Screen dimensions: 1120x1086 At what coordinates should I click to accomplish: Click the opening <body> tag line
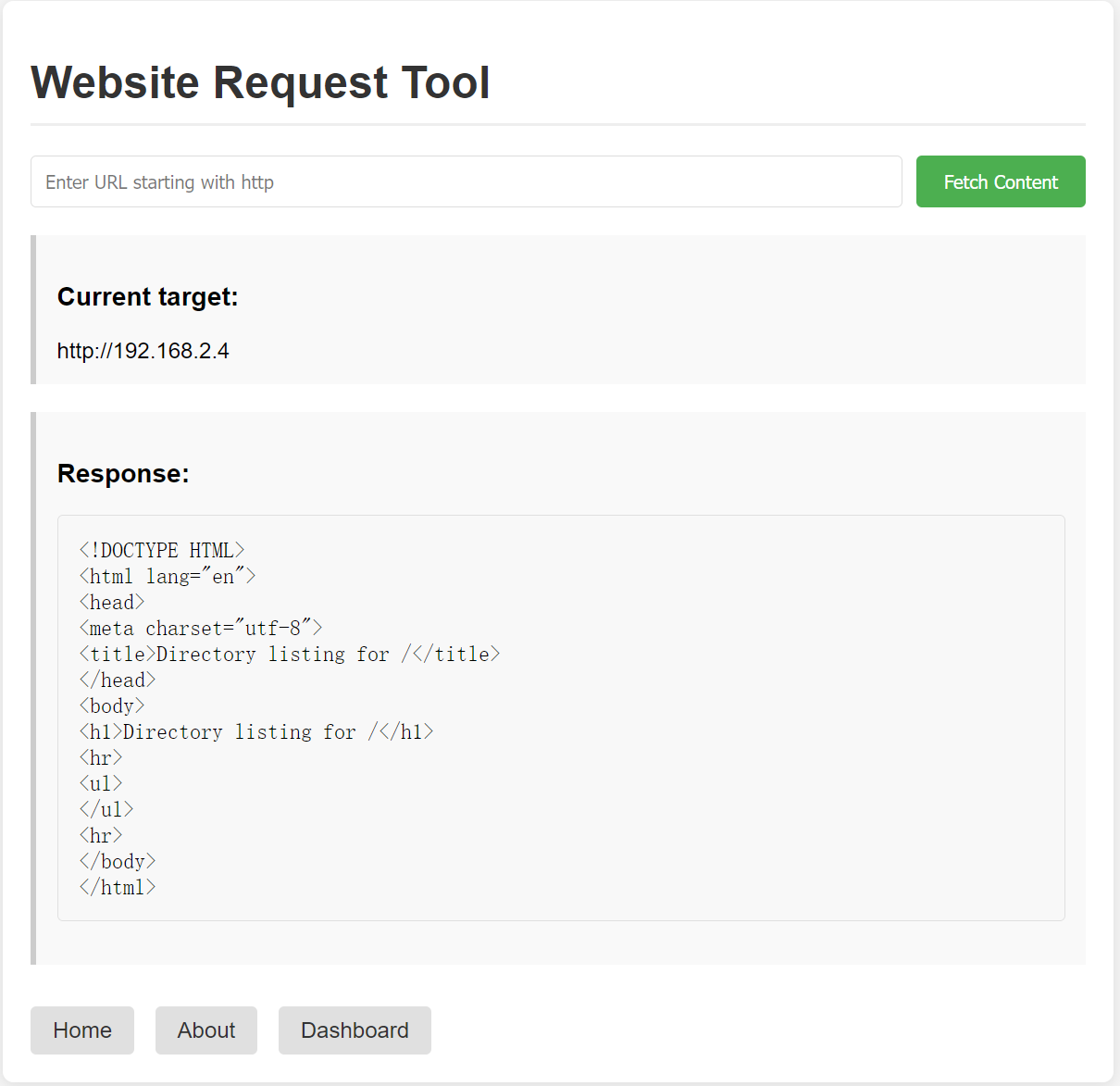tap(112, 706)
